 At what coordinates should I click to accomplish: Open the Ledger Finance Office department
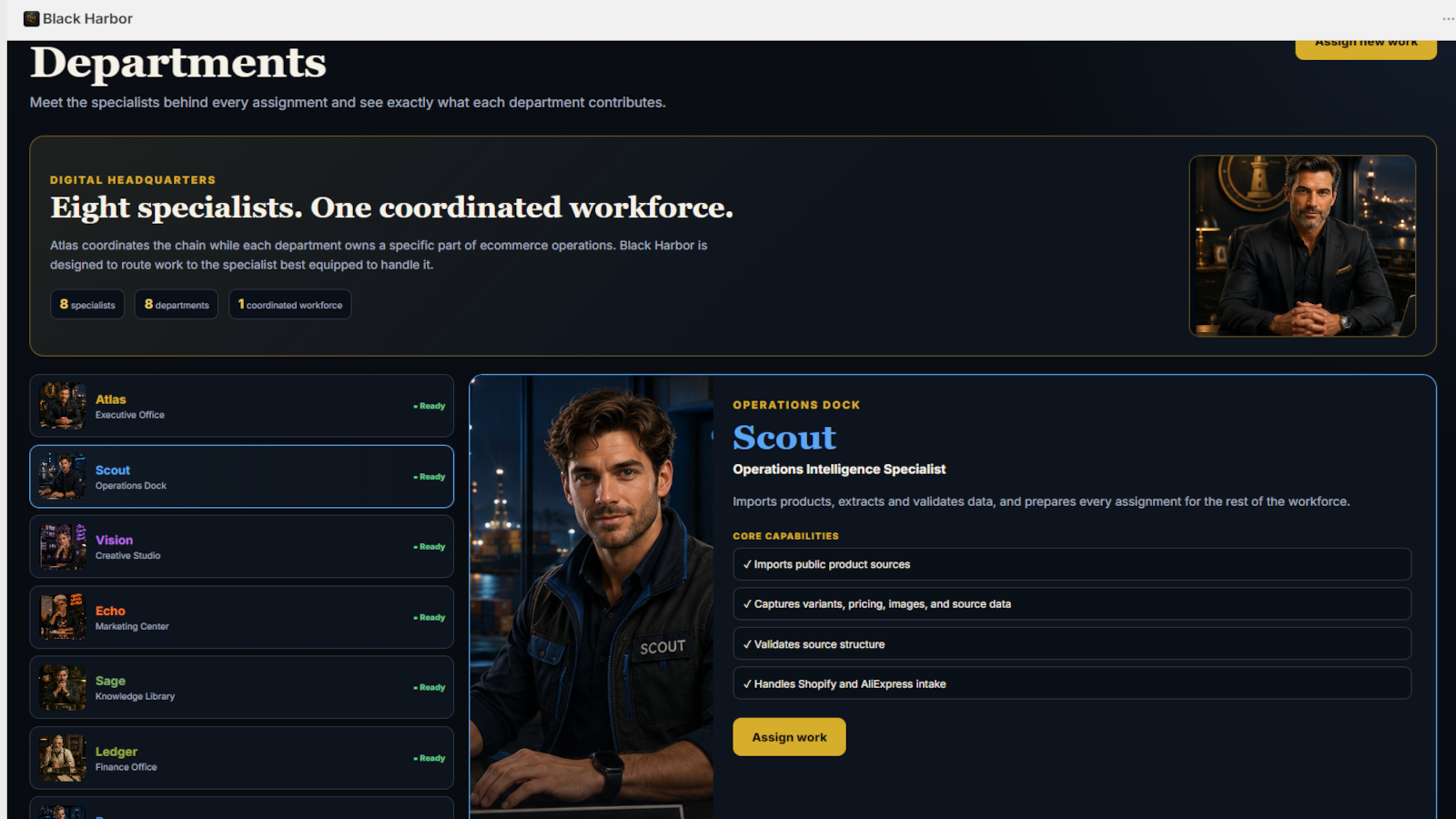(242, 758)
